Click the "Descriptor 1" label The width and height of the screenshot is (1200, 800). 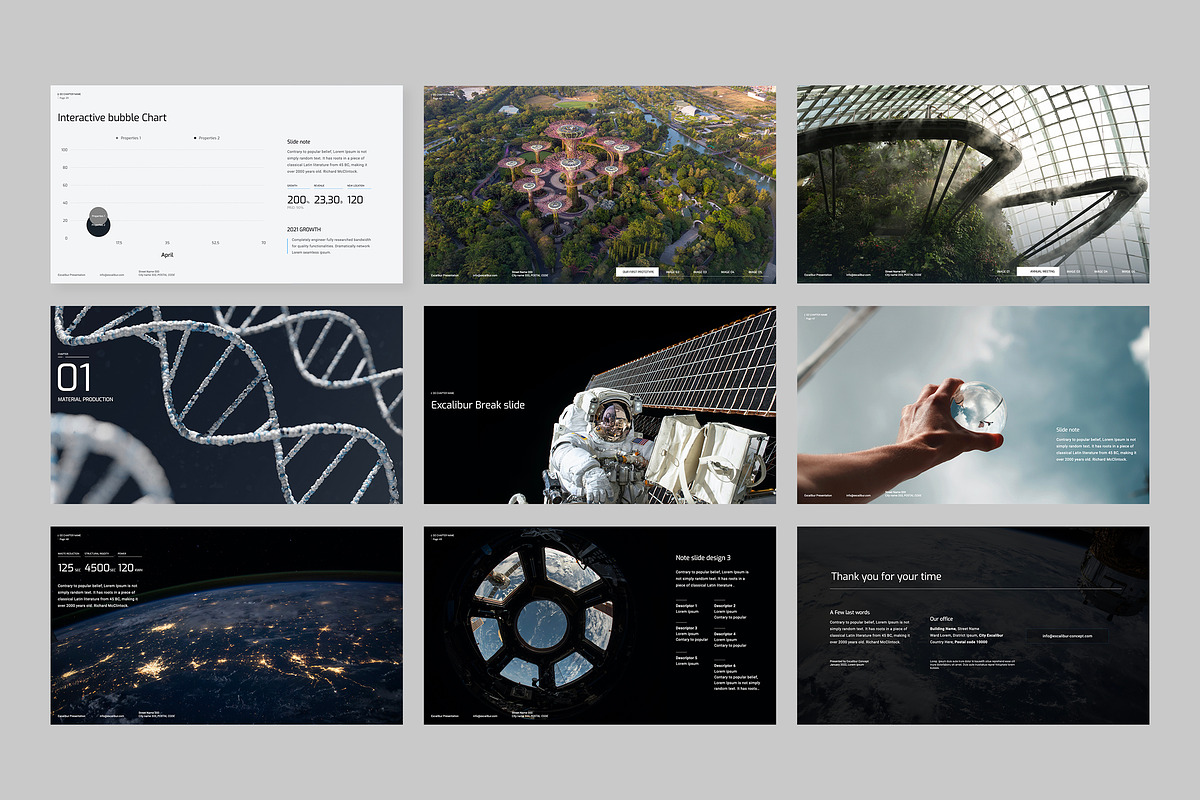pyautogui.click(x=687, y=606)
